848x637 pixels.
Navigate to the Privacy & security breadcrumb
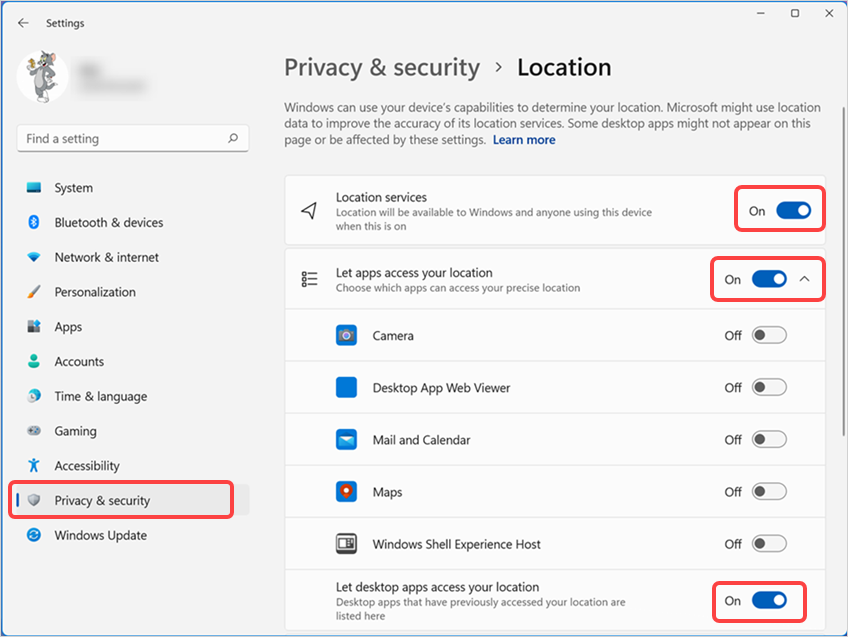click(x=382, y=68)
